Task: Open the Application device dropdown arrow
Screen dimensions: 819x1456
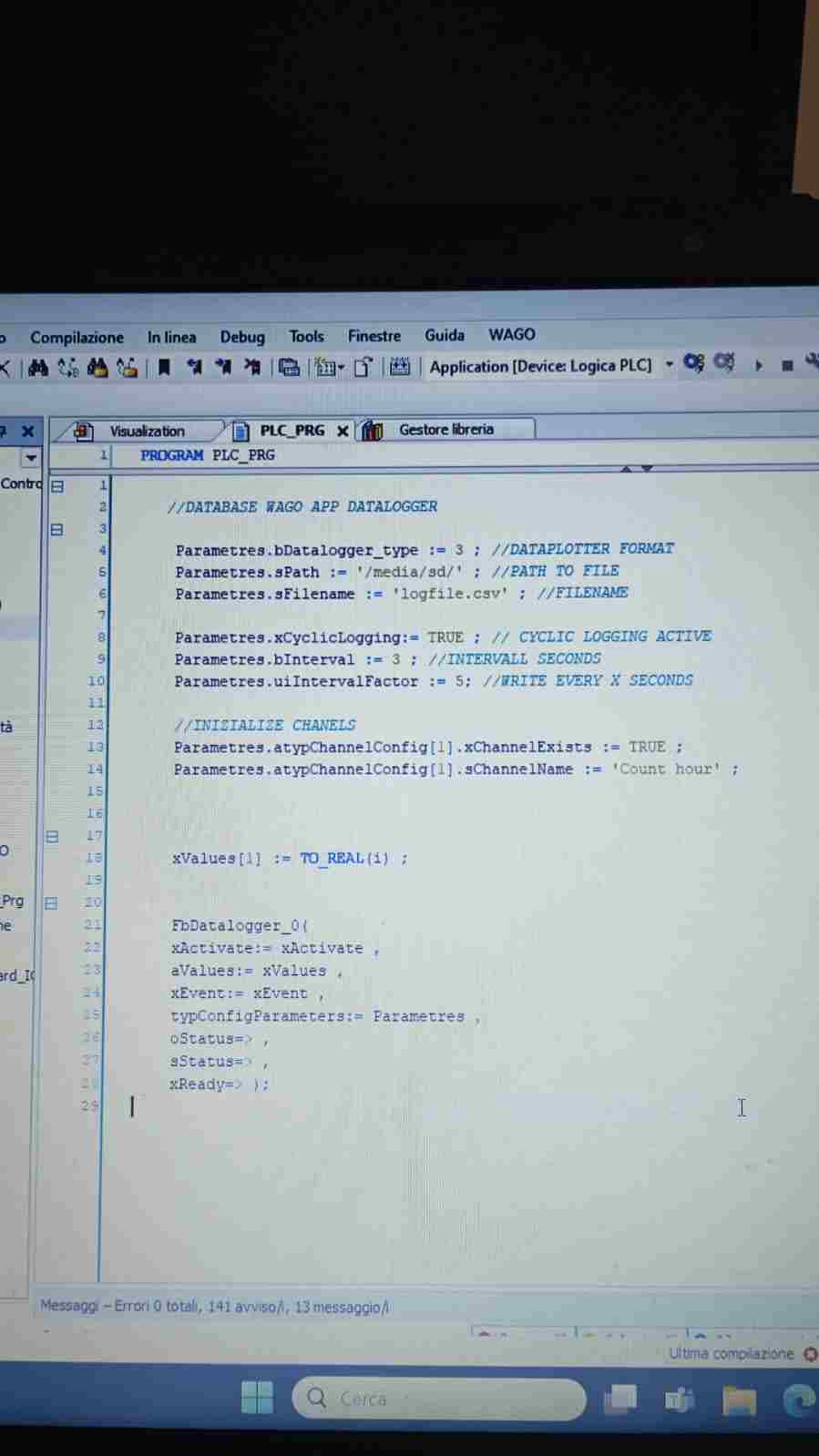Action: pos(669,364)
